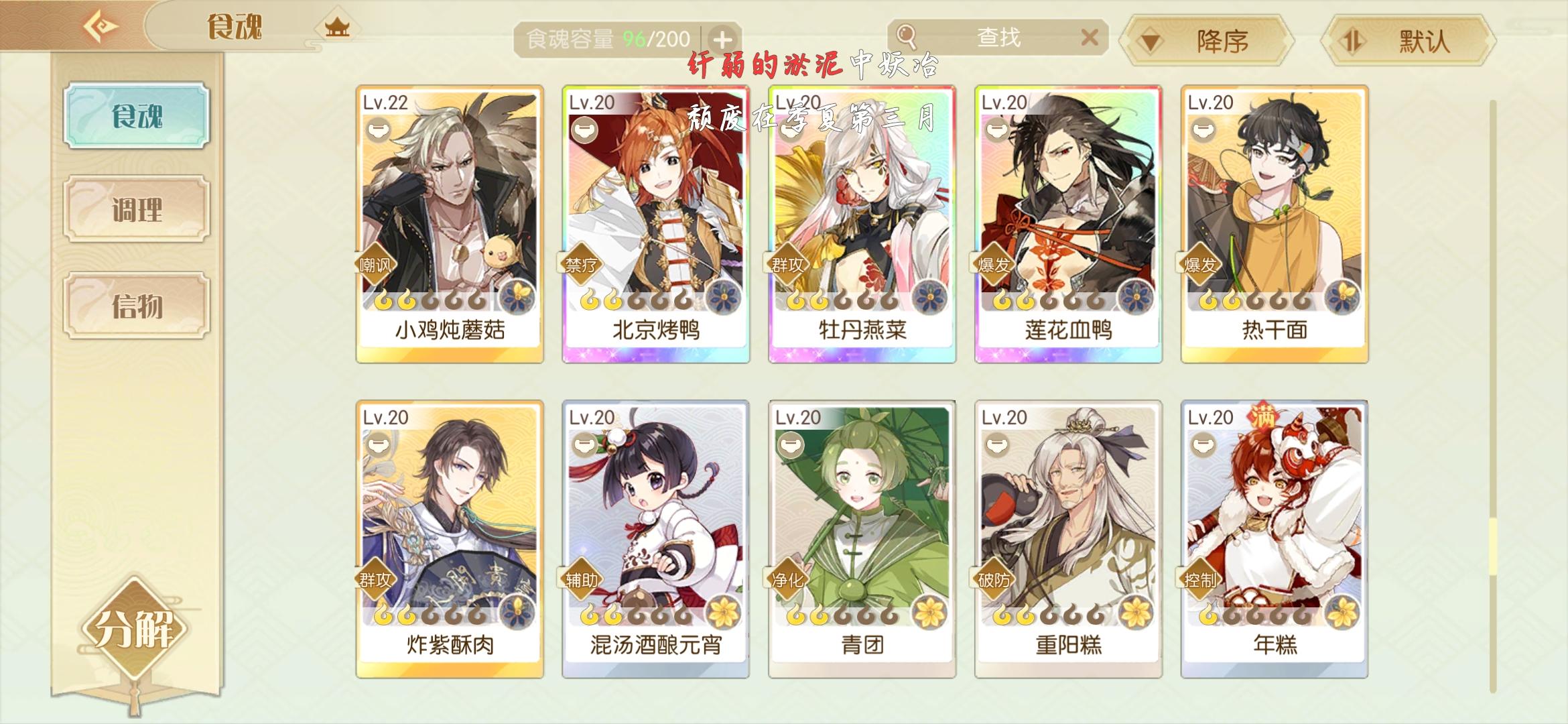Screen dimensions: 1568x724
Task: Tap flower badge on 小鸡炖蘑菇 card
Action: pos(518,296)
